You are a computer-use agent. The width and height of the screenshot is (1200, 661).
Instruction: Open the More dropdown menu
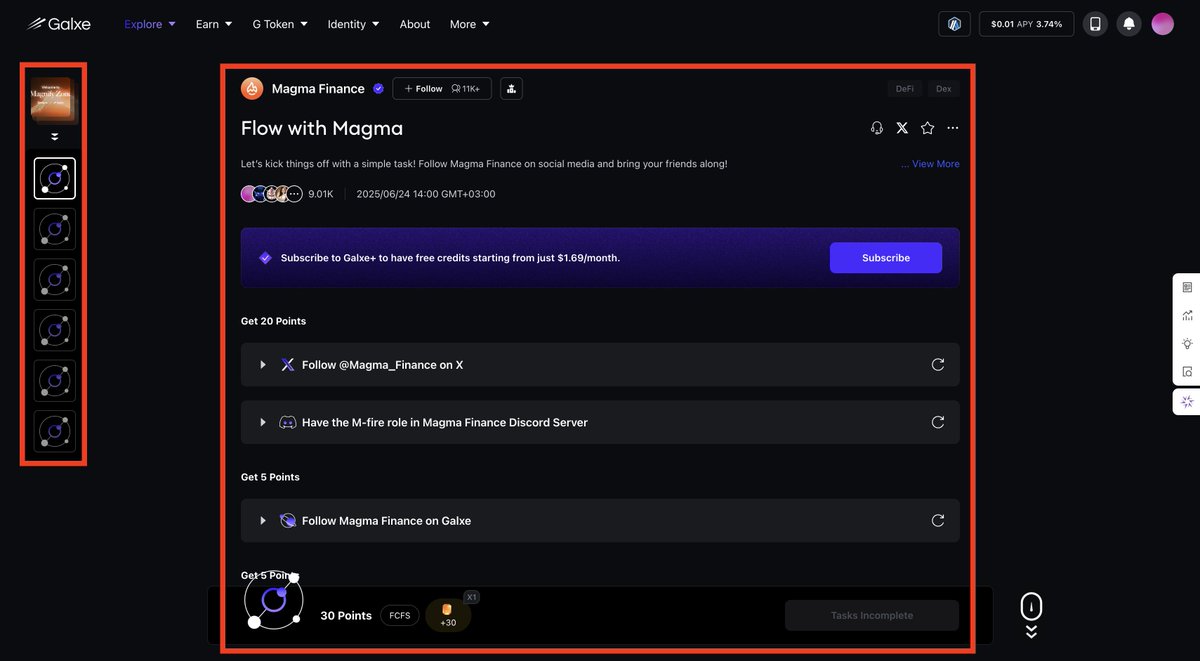pyautogui.click(x=470, y=24)
